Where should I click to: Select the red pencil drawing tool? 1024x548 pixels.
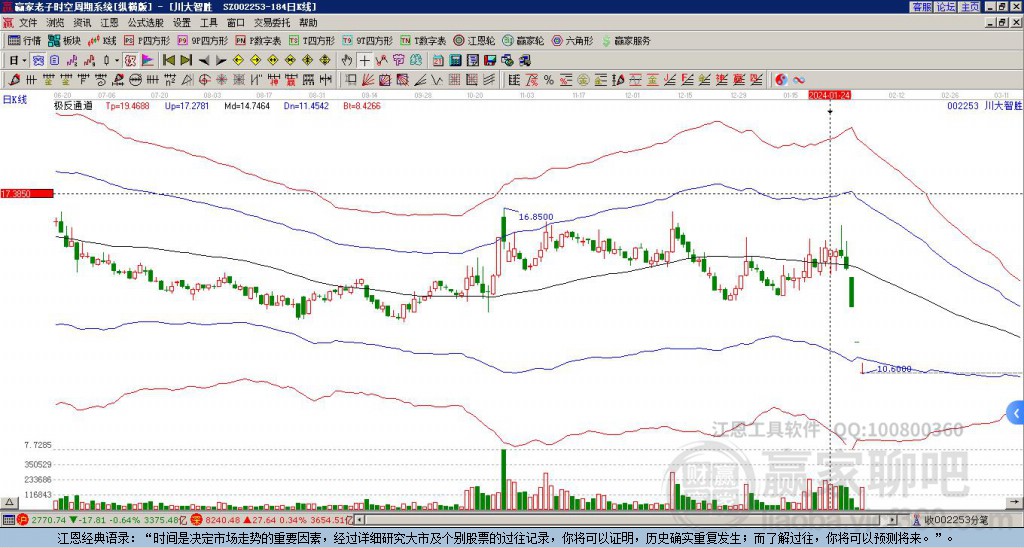tap(14, 80)
